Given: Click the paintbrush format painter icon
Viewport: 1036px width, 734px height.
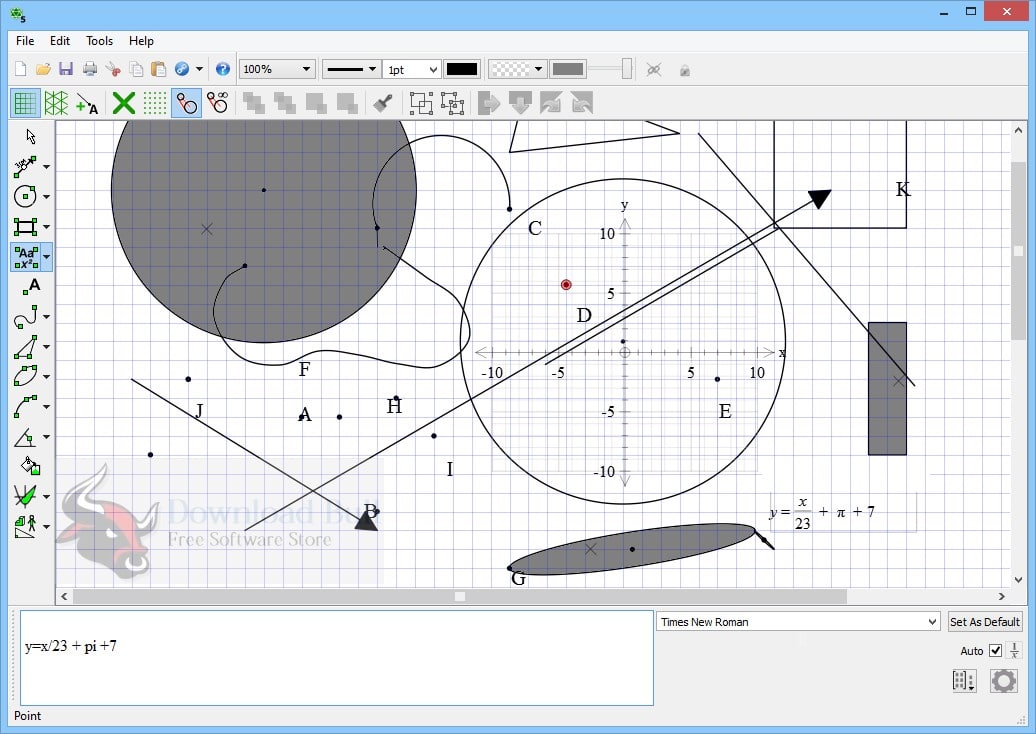Looking at the screenshot, I should click(381, 102).
